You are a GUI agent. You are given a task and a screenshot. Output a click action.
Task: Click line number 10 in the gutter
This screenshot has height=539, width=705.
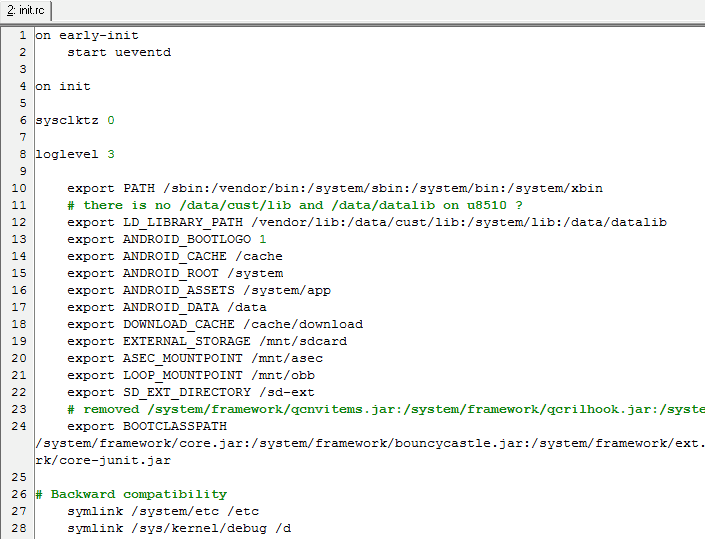19,188
